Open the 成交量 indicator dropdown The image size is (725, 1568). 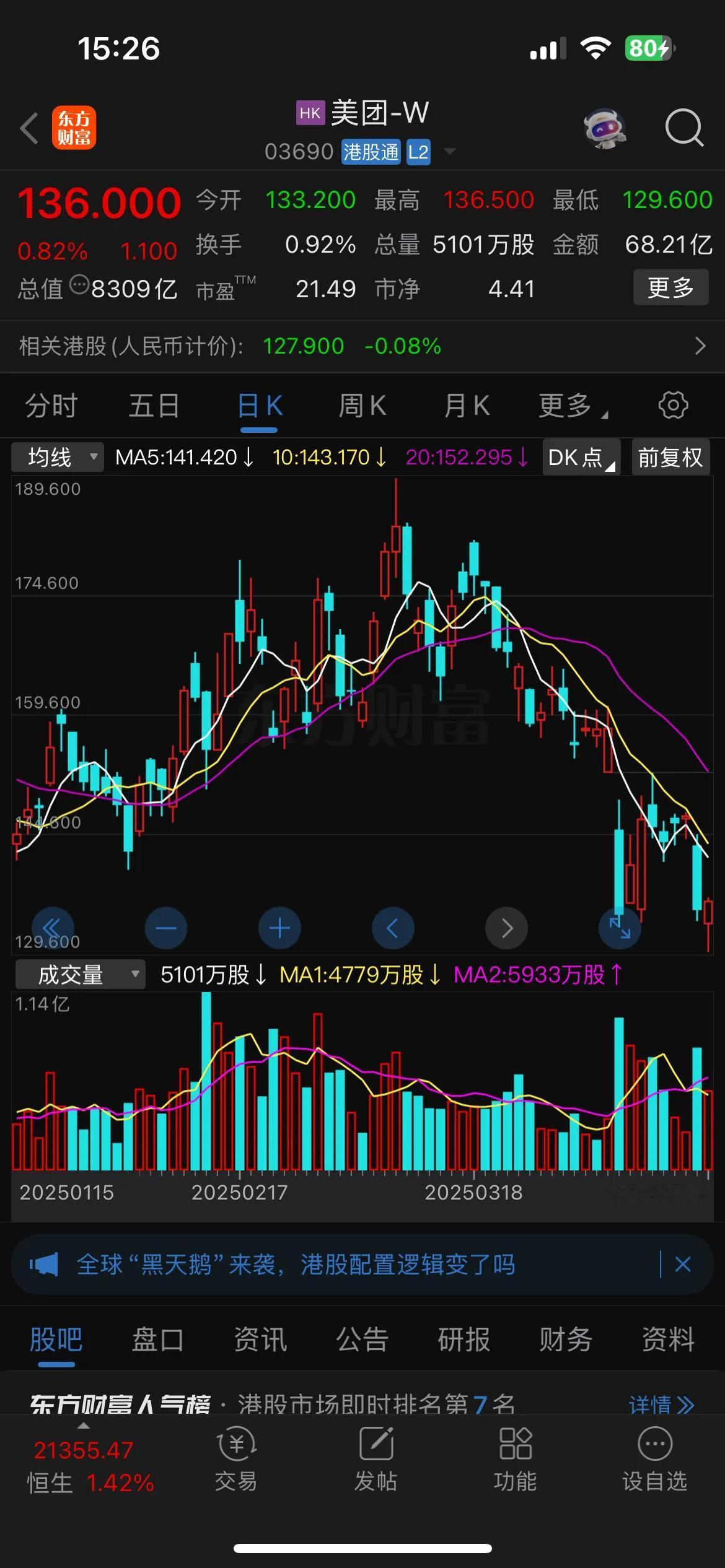coord(81,975)
